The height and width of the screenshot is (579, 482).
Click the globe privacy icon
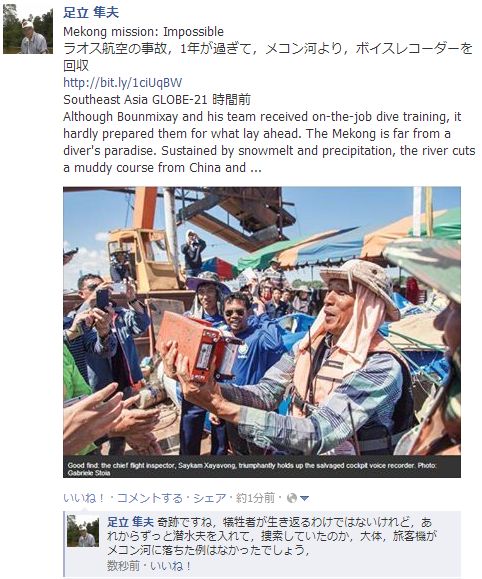click(292, 498)
